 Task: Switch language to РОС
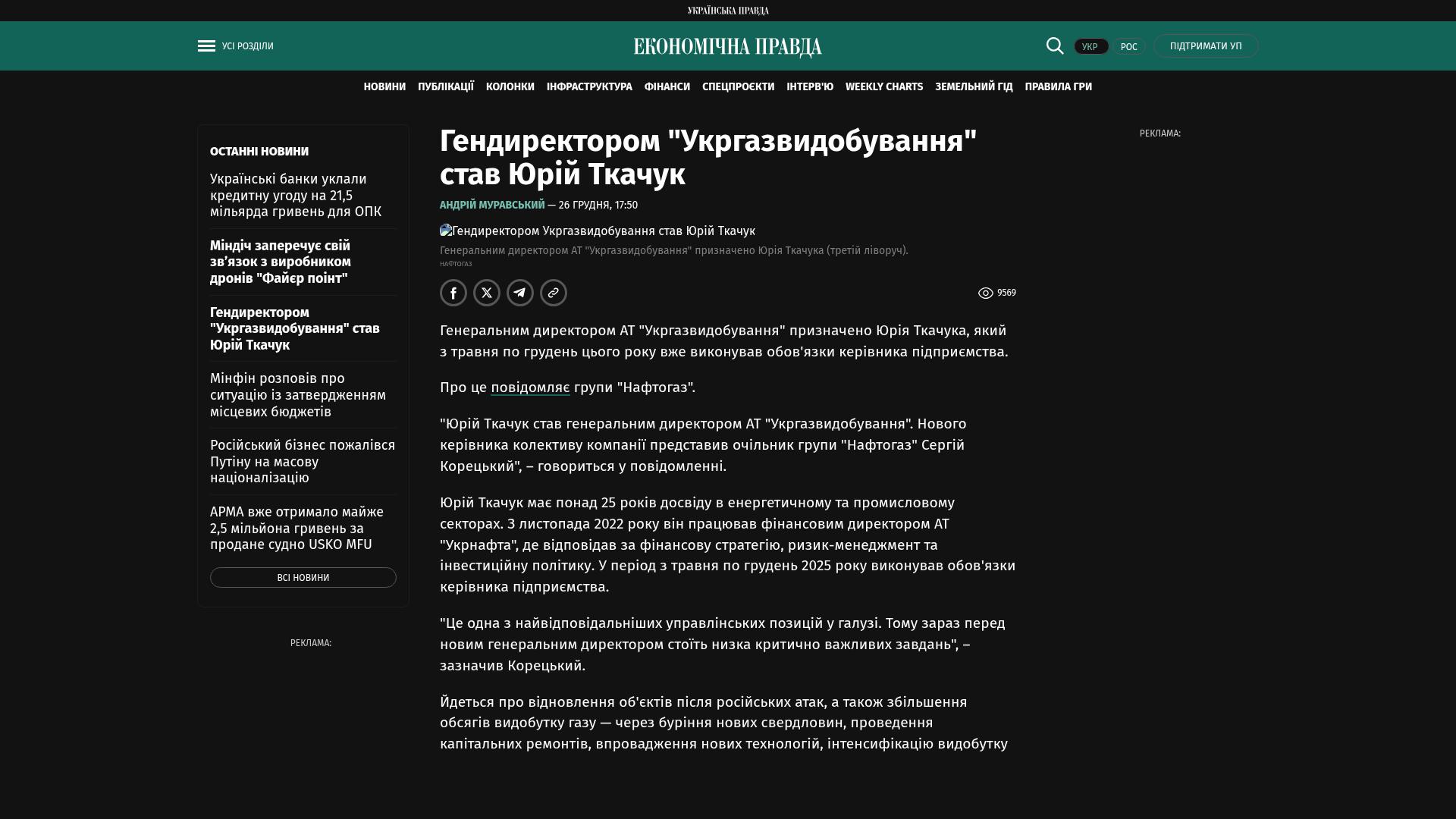coord(1128,46)
